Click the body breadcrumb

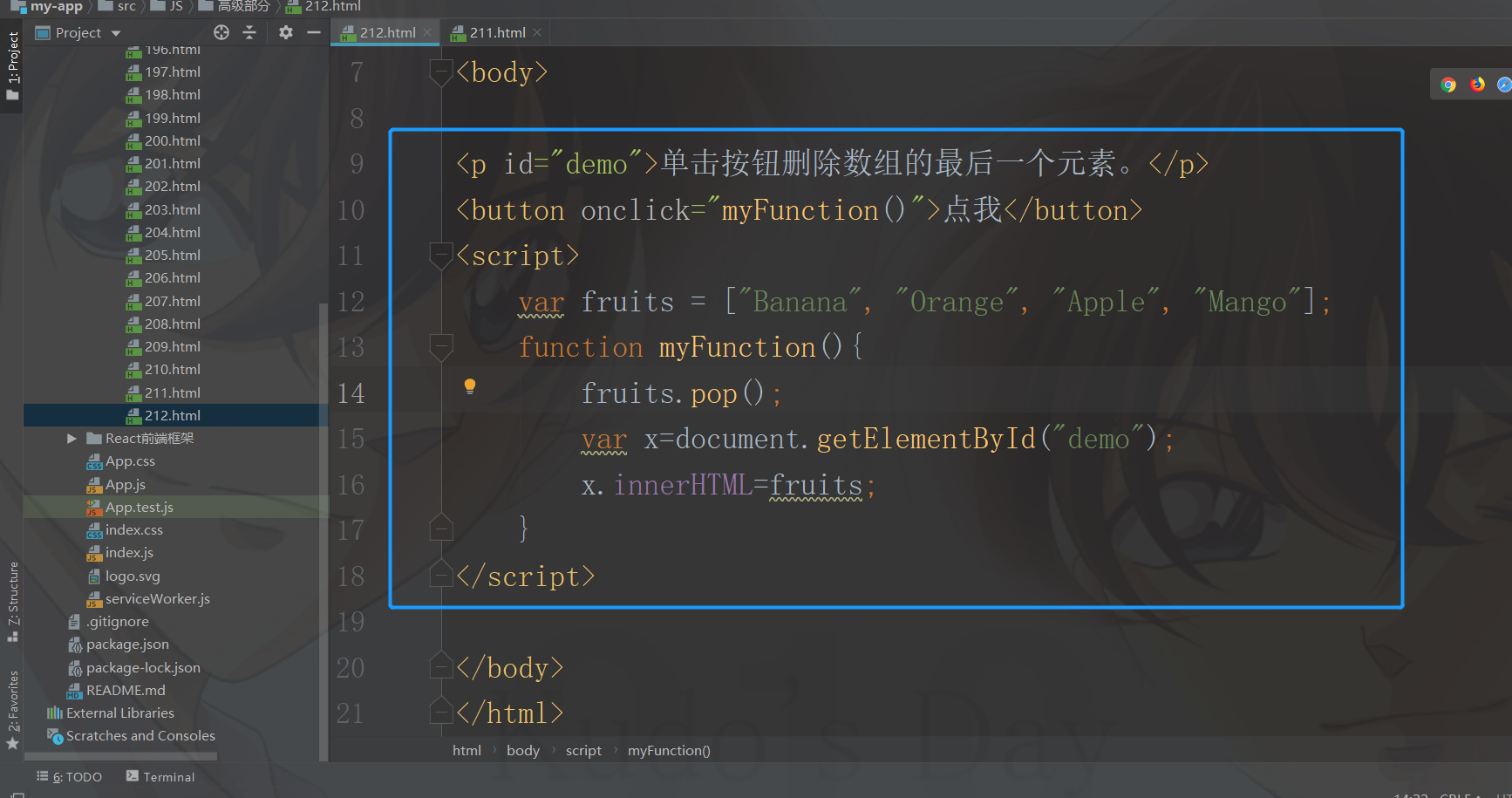[523, 750]
